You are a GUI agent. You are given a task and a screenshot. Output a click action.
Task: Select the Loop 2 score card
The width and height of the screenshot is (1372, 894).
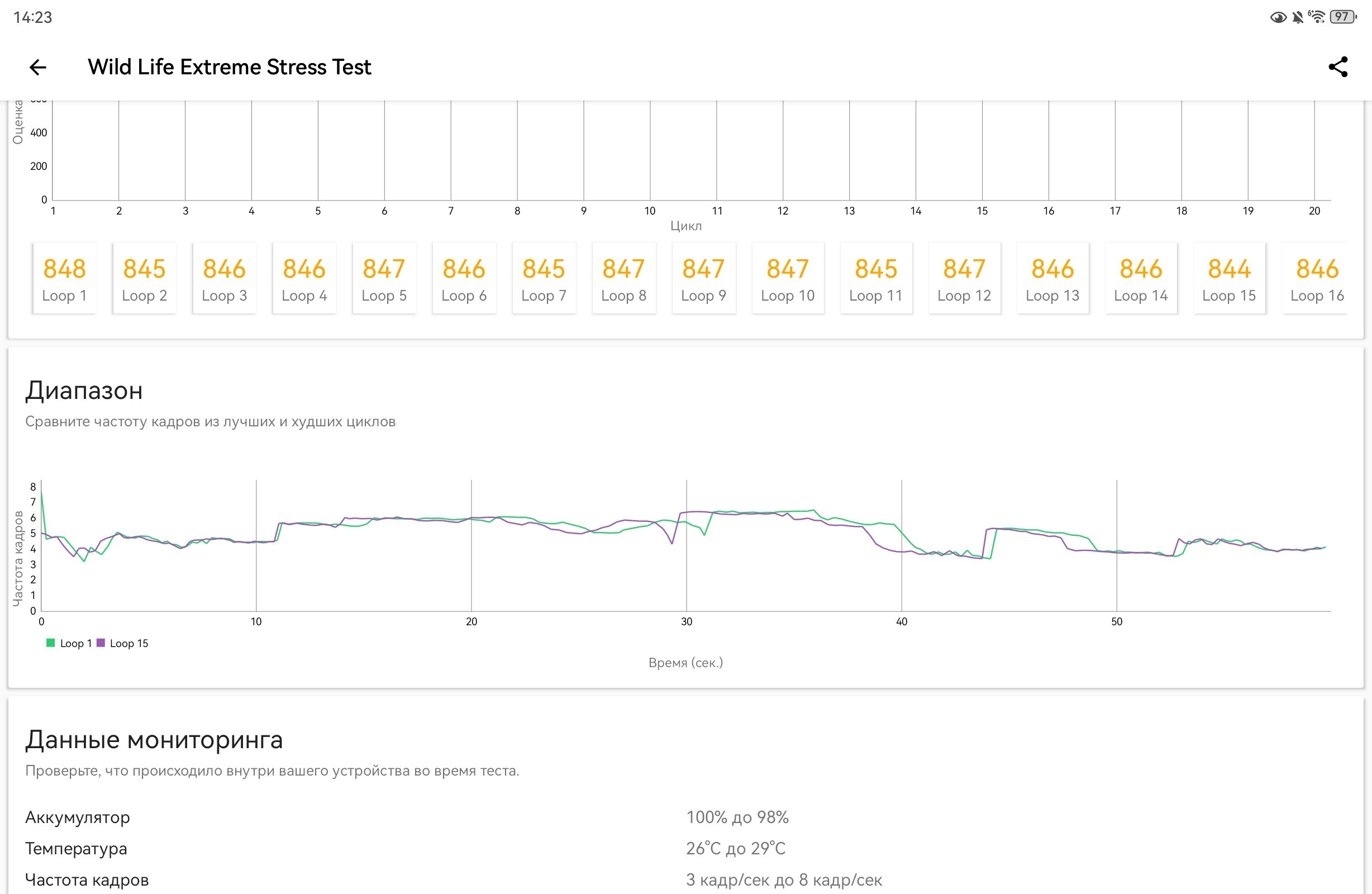pyautogui.click(x=144, y=279)
